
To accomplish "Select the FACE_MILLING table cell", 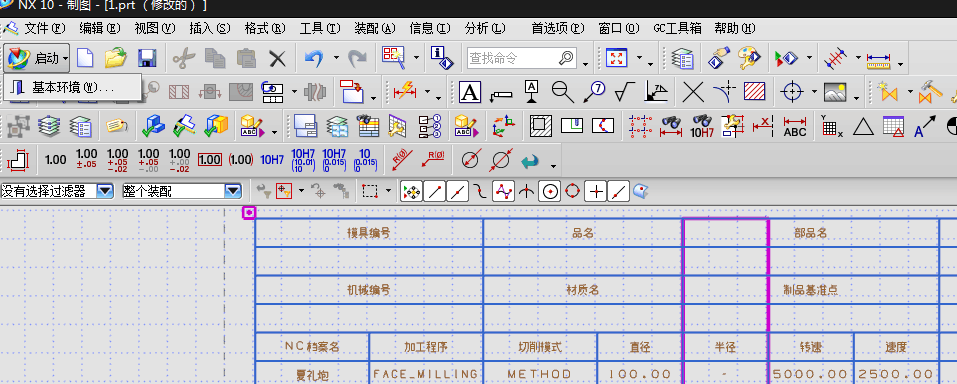I will click(x=425, y=374).
